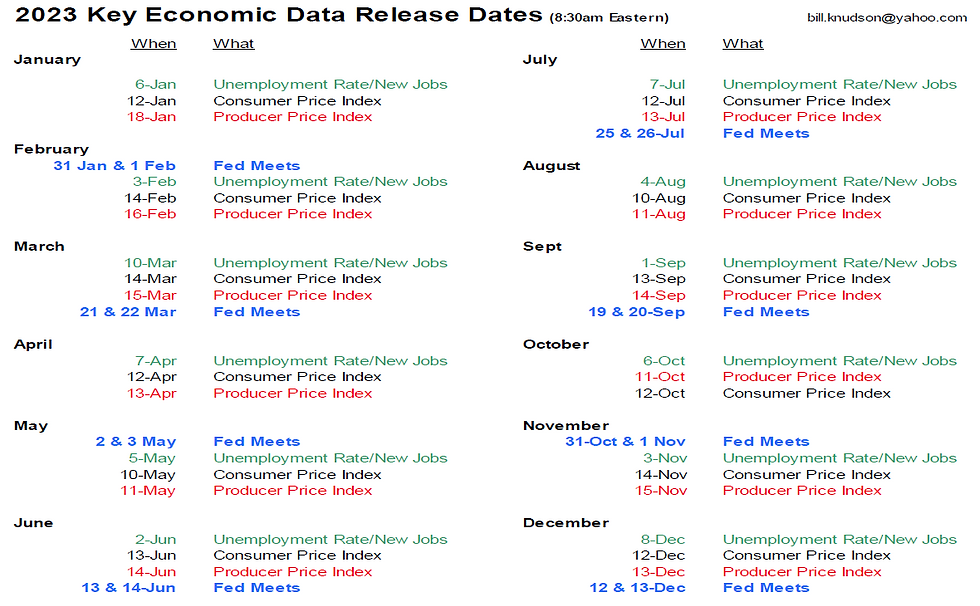
Task: Click the August month heading
Action: [552, 166]
